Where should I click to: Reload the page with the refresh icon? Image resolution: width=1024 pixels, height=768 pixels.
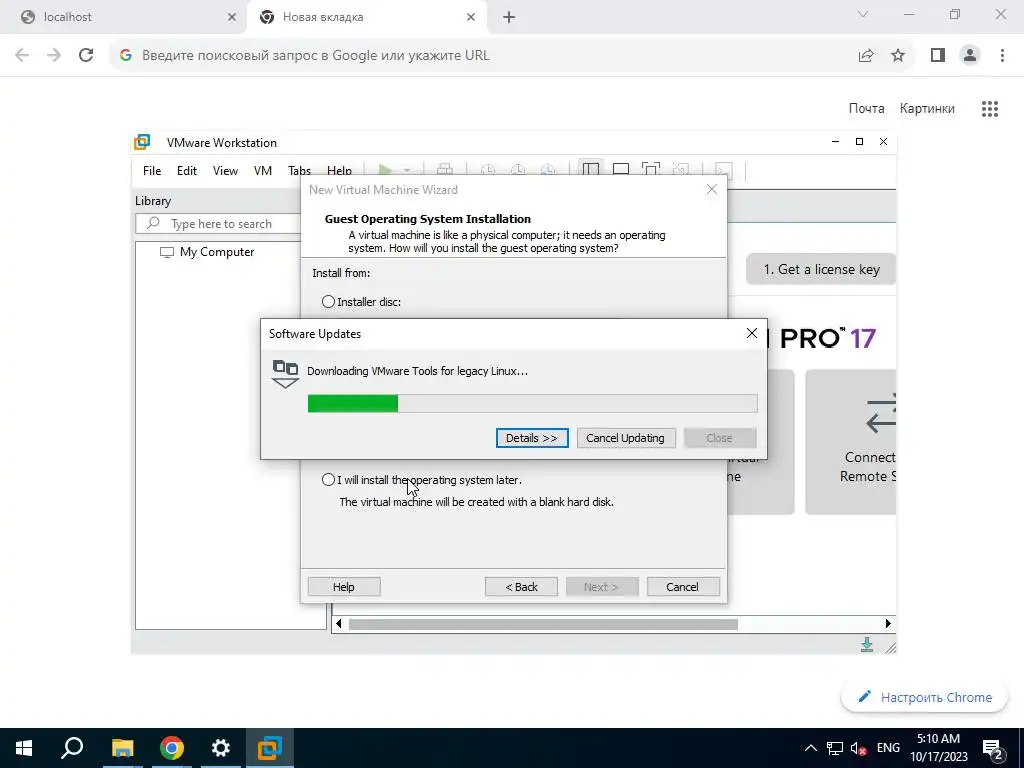(x=86, y=56)
